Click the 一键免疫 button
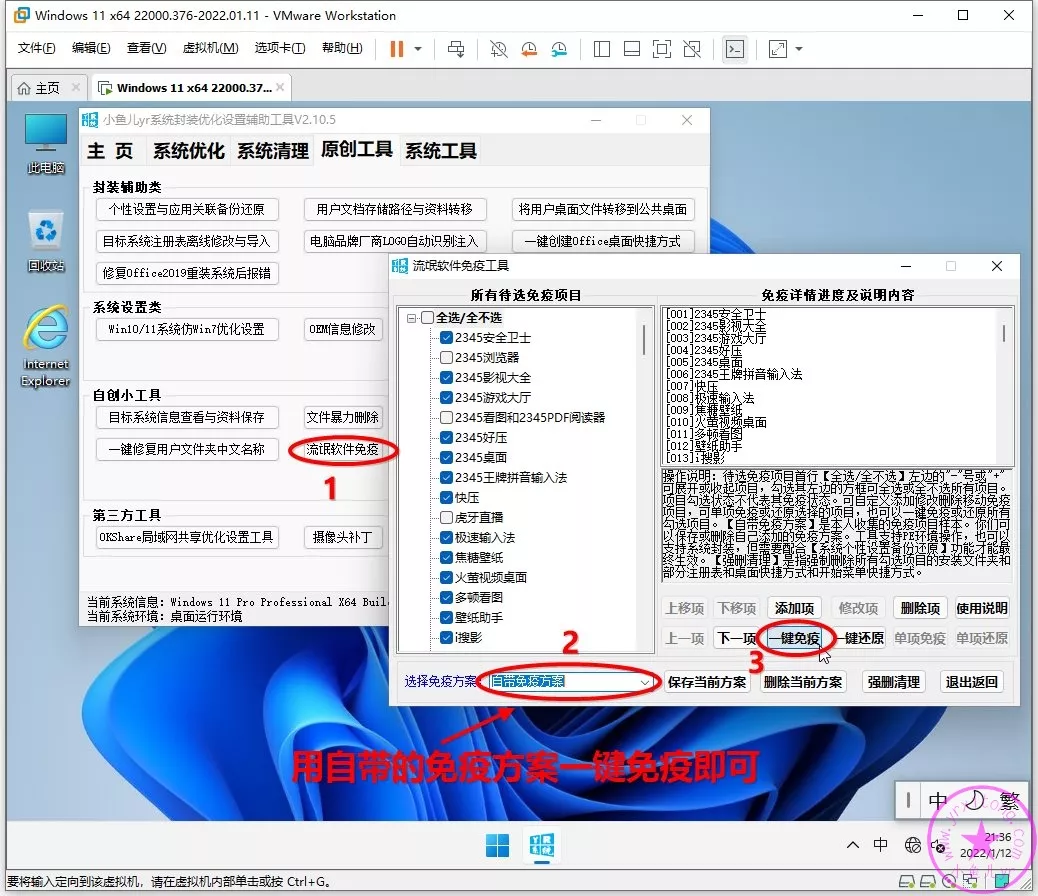The width and height of the screenshot is (1038, 896). coord(795,638)
